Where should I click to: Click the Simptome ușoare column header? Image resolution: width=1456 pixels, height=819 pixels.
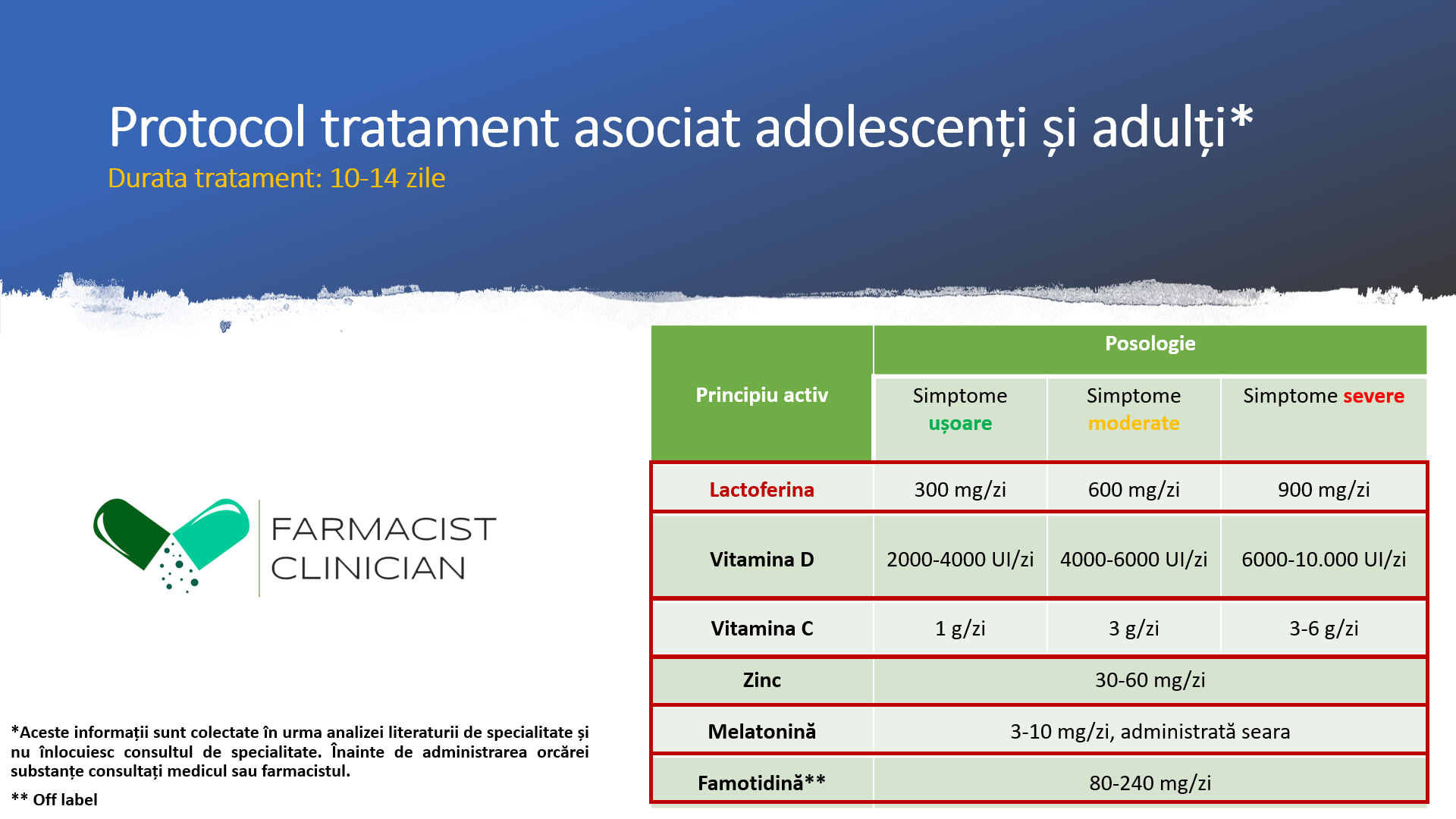pos(959,409)
